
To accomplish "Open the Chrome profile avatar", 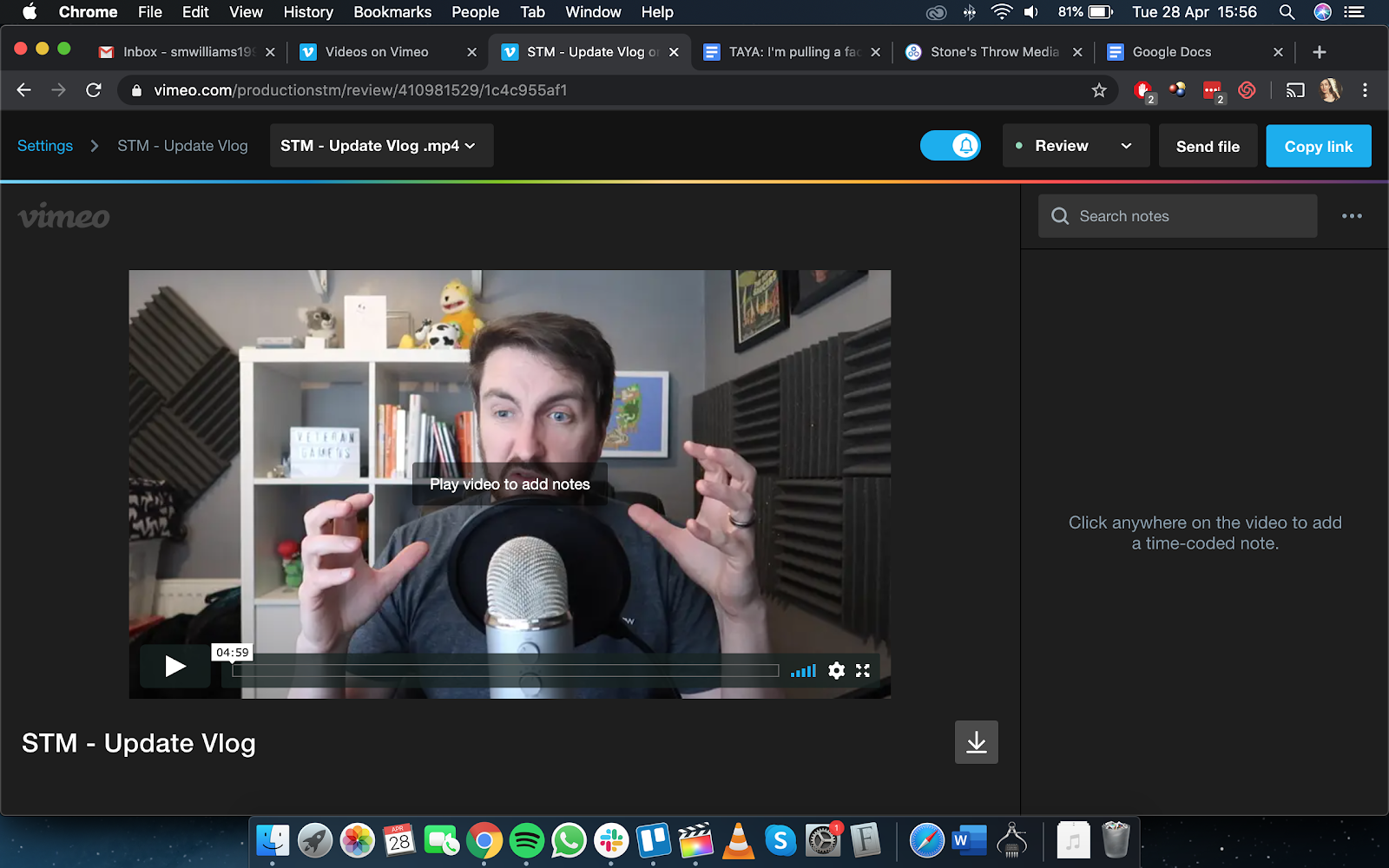I will pos(1330,90).
